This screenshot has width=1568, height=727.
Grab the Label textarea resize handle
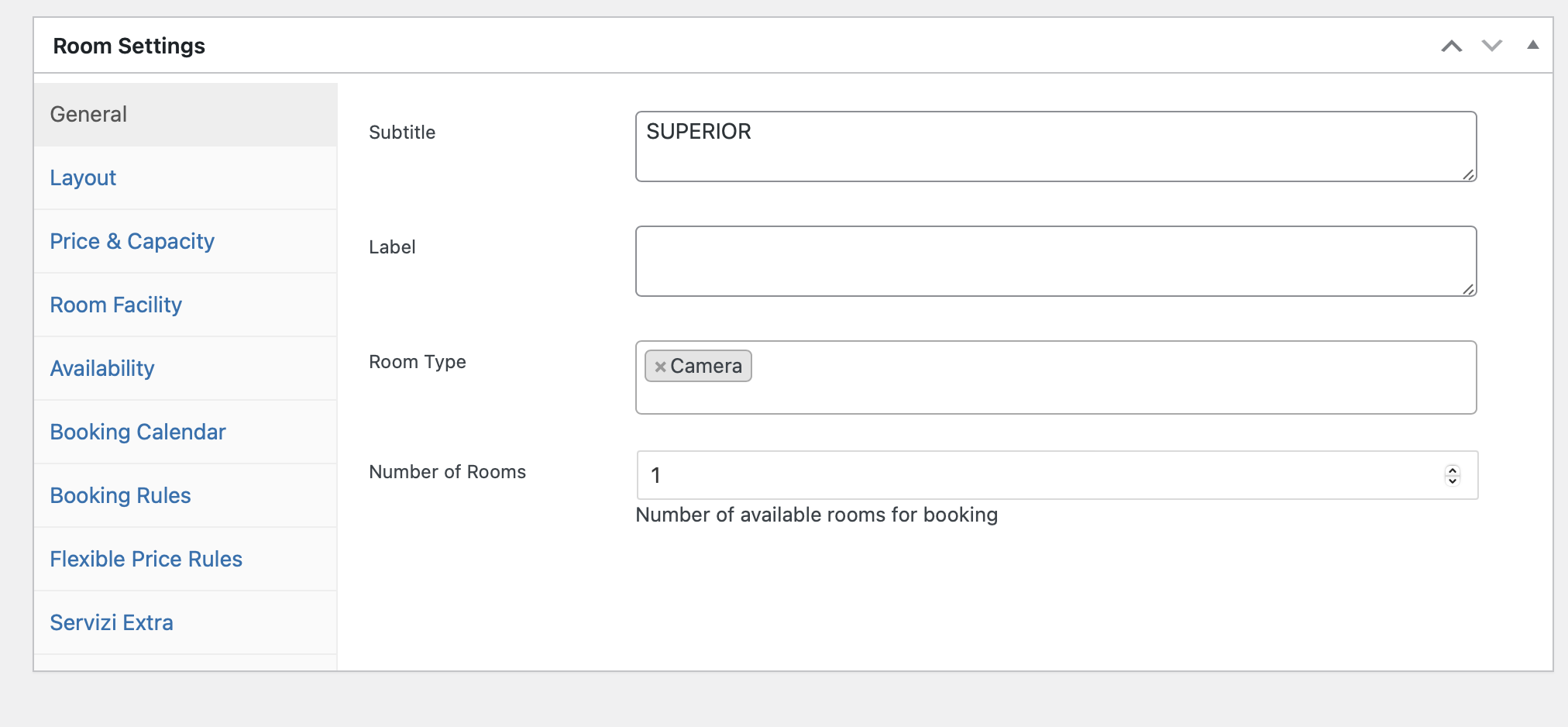coord(1468,289)
